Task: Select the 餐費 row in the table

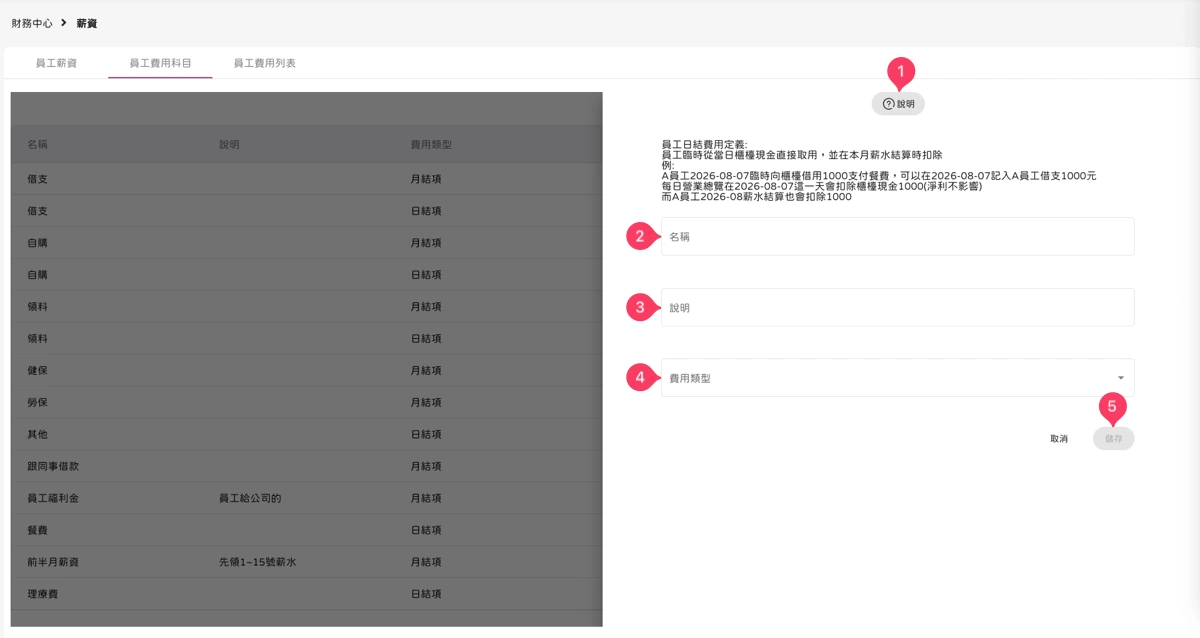Action: click(x=307, y=530)
